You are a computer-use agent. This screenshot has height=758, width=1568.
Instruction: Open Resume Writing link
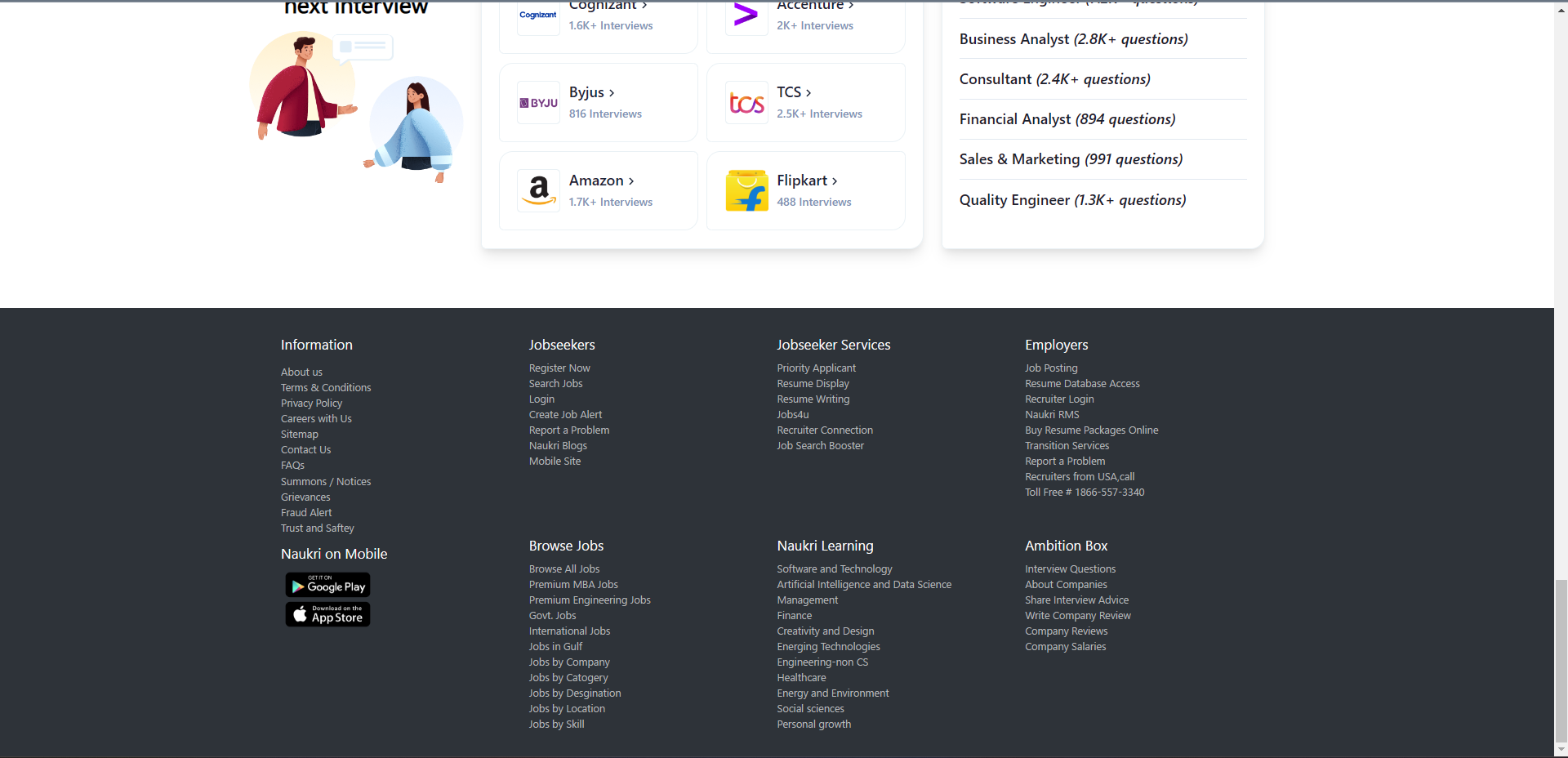tap(813, 399)
